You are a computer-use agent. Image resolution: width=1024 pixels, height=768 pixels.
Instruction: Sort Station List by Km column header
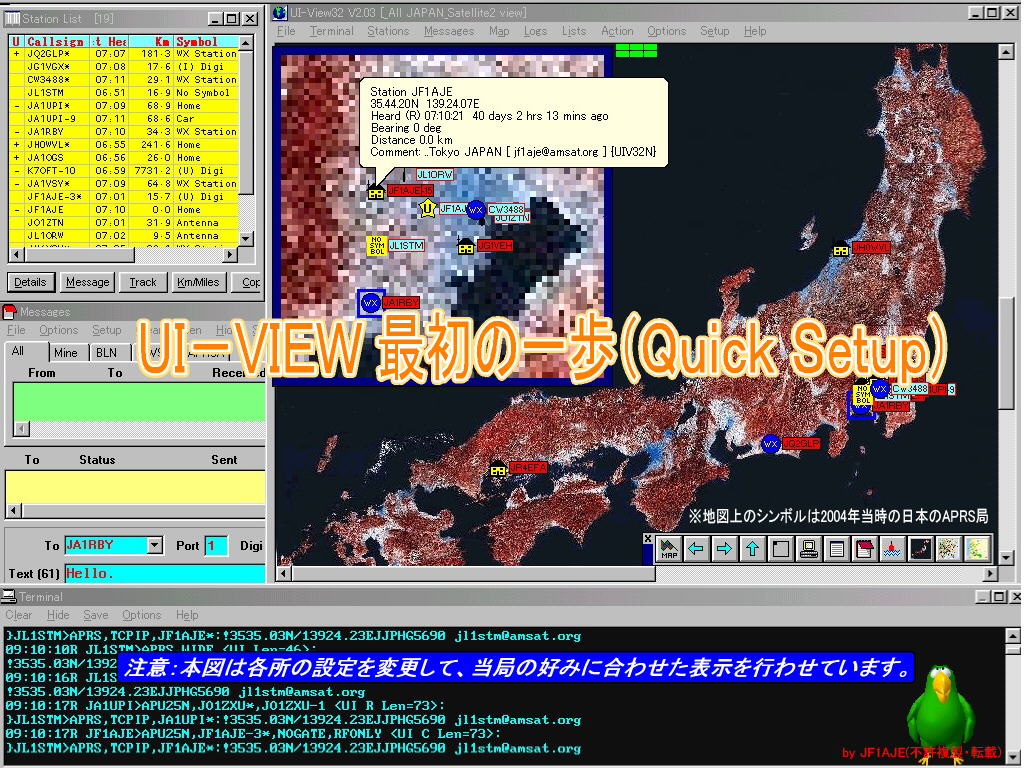(150, 41)
